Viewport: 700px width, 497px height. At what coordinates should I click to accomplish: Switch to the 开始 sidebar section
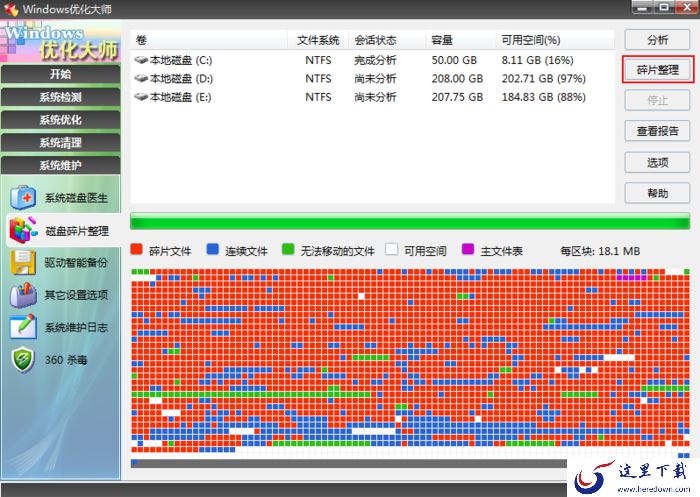pos(60,74)
